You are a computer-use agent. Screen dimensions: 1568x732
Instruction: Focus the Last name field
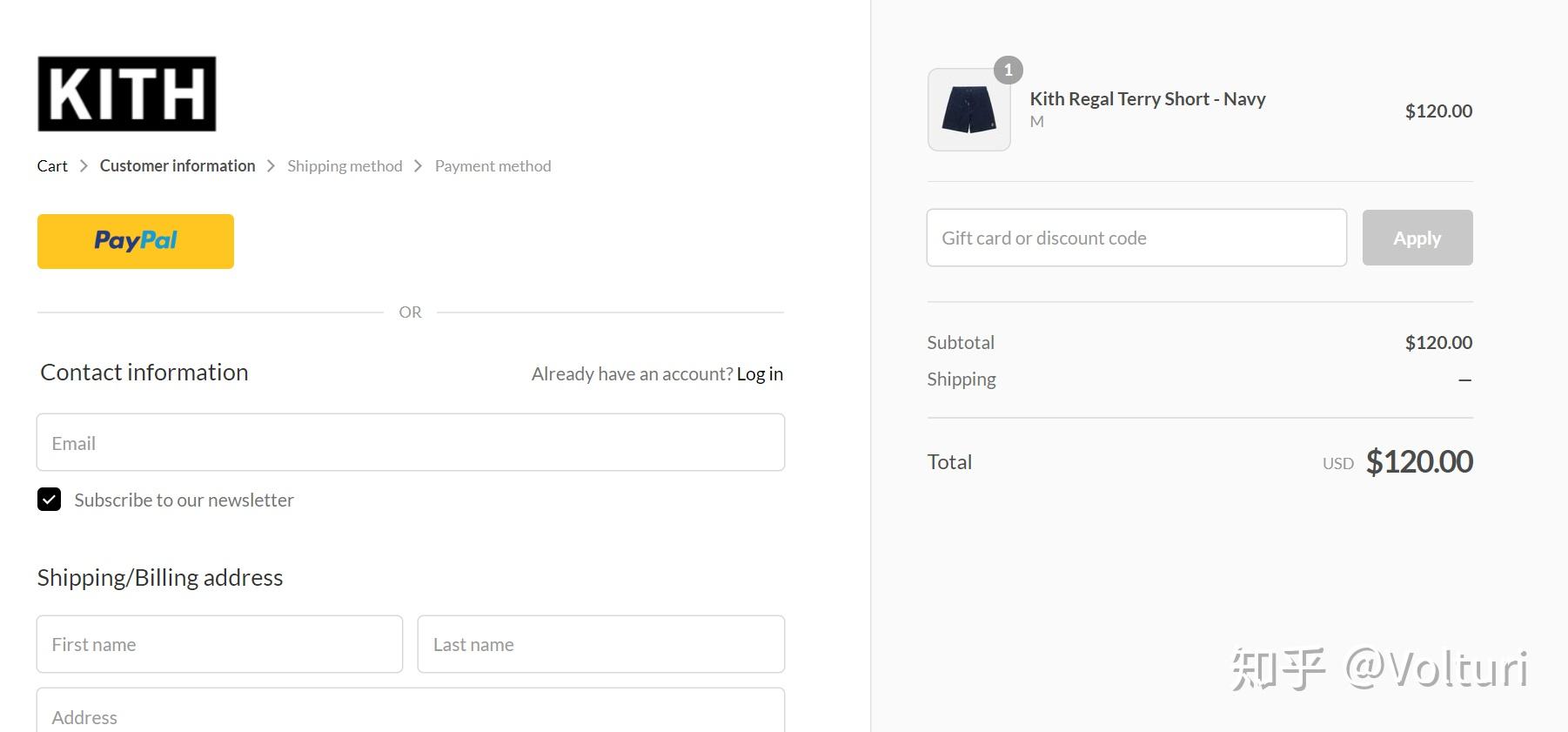coord(600,644)
